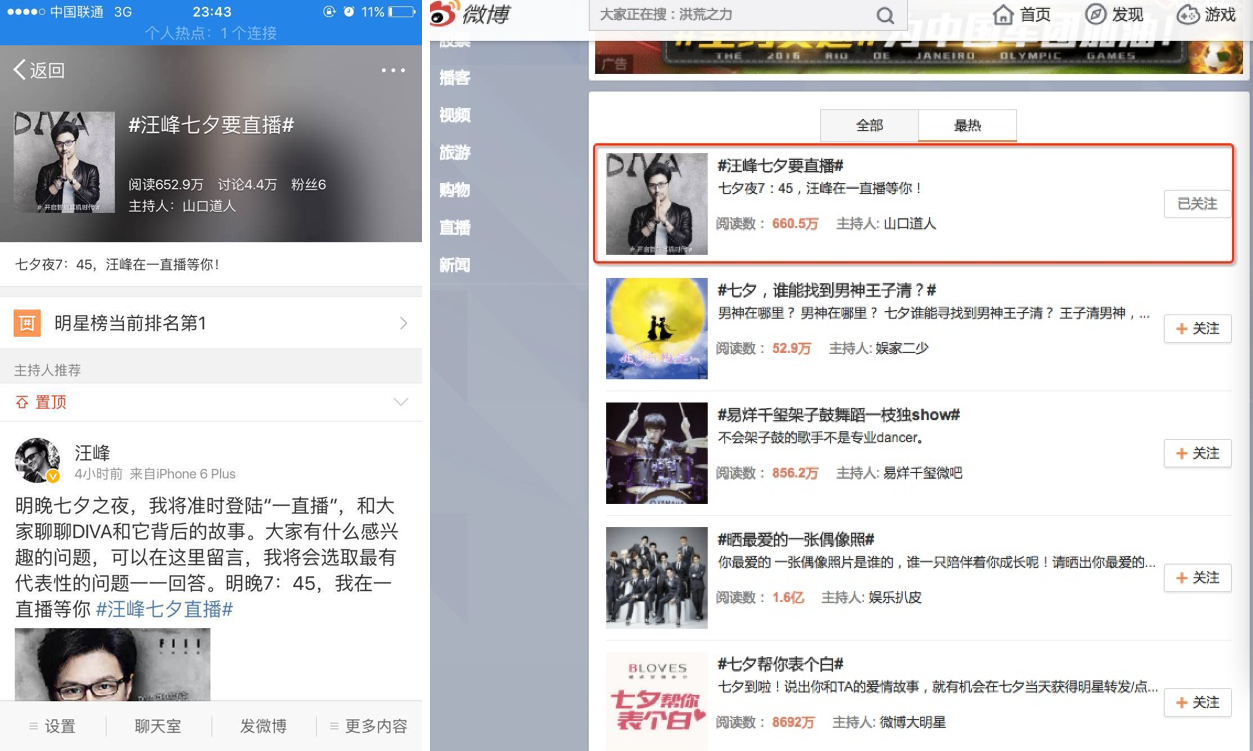
Task: Select 视频 in the sidebar
Action: coord(455,115)
